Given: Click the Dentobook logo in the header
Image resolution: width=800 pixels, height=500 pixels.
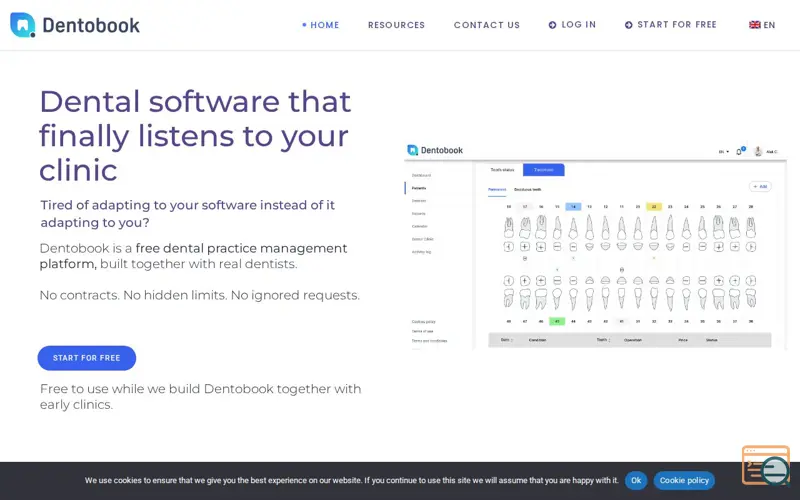Looking at the screenshot, I should (74, 25).
